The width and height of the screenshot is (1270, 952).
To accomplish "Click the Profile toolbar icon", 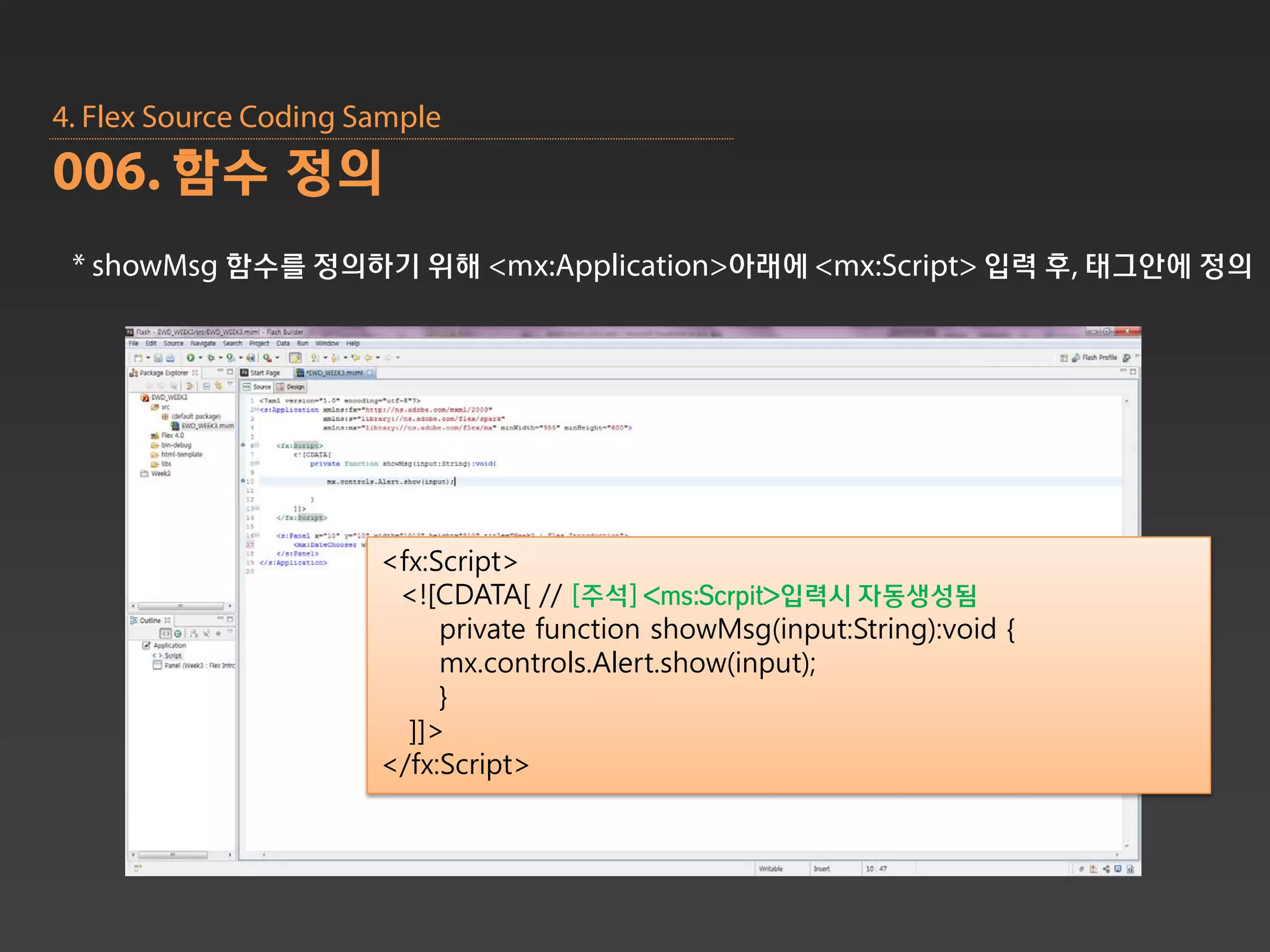I will 231,358.
